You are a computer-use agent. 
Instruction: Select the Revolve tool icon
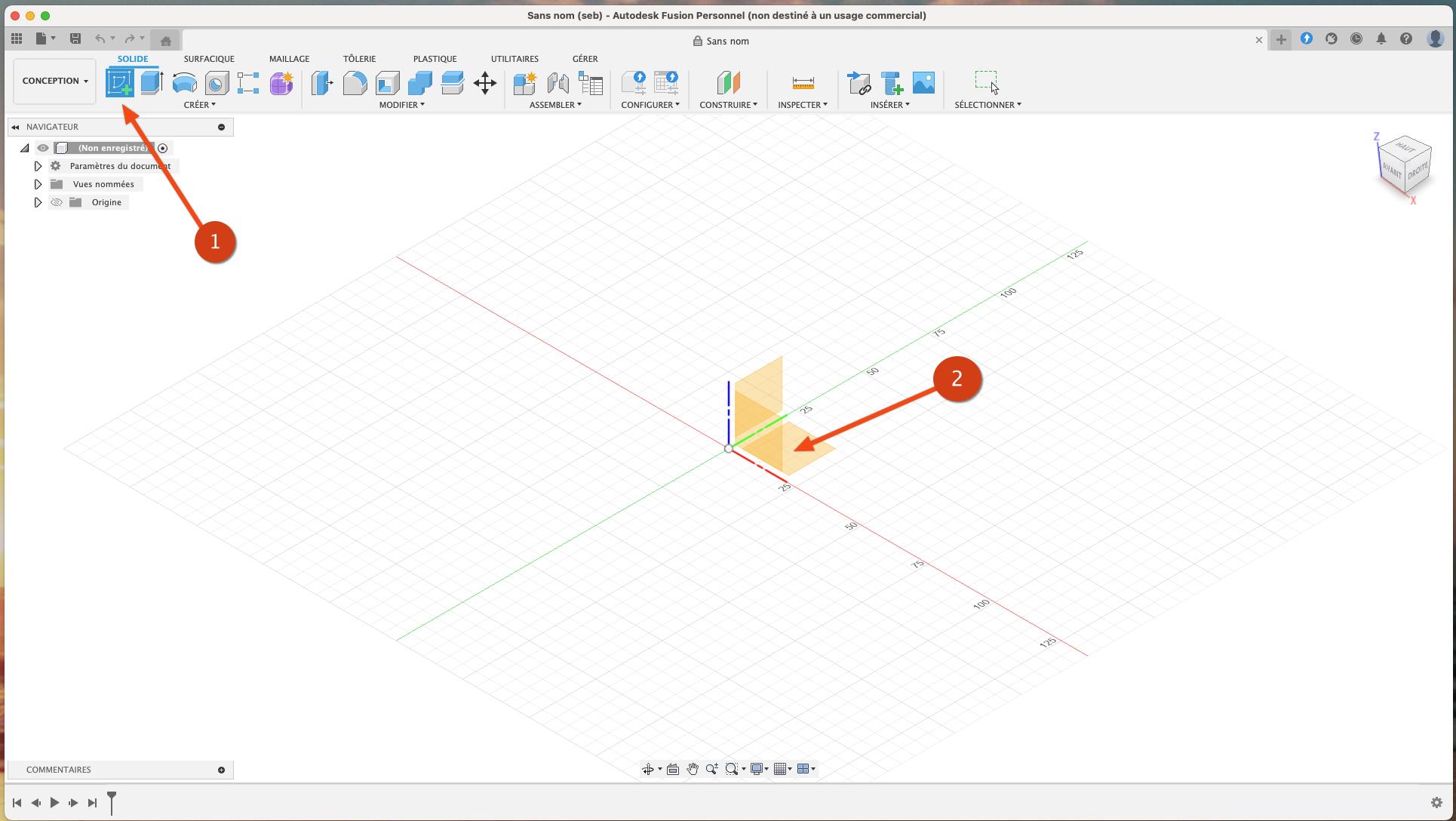(184, 82)
